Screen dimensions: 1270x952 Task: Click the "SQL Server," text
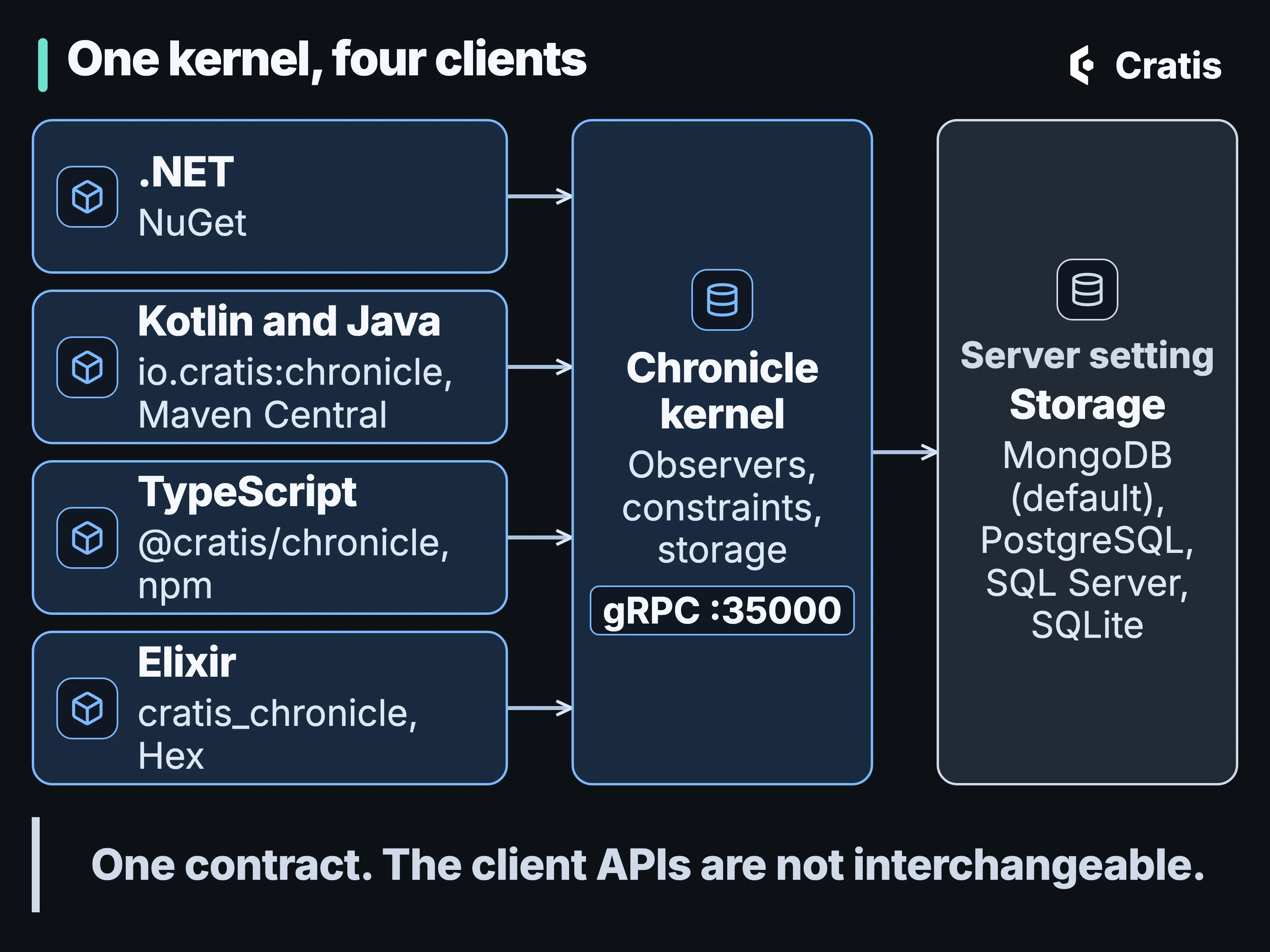tap(1087, 583)
